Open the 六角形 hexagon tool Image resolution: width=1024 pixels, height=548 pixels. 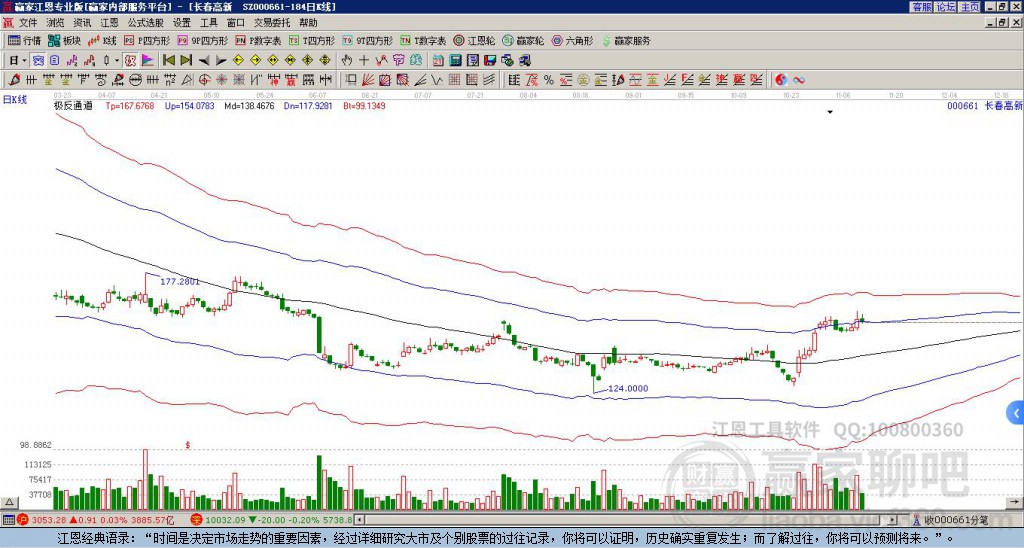click(573, 40)
